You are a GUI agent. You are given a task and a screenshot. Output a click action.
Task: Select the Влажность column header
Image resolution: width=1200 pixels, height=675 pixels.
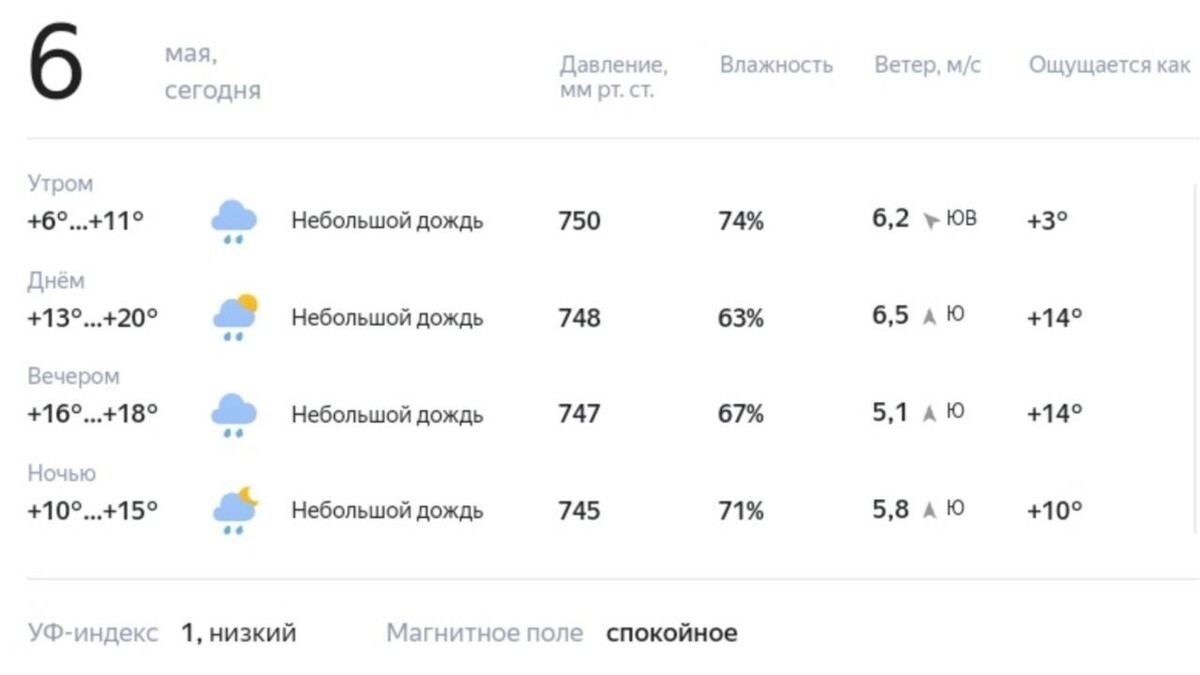tap(777, 65)
